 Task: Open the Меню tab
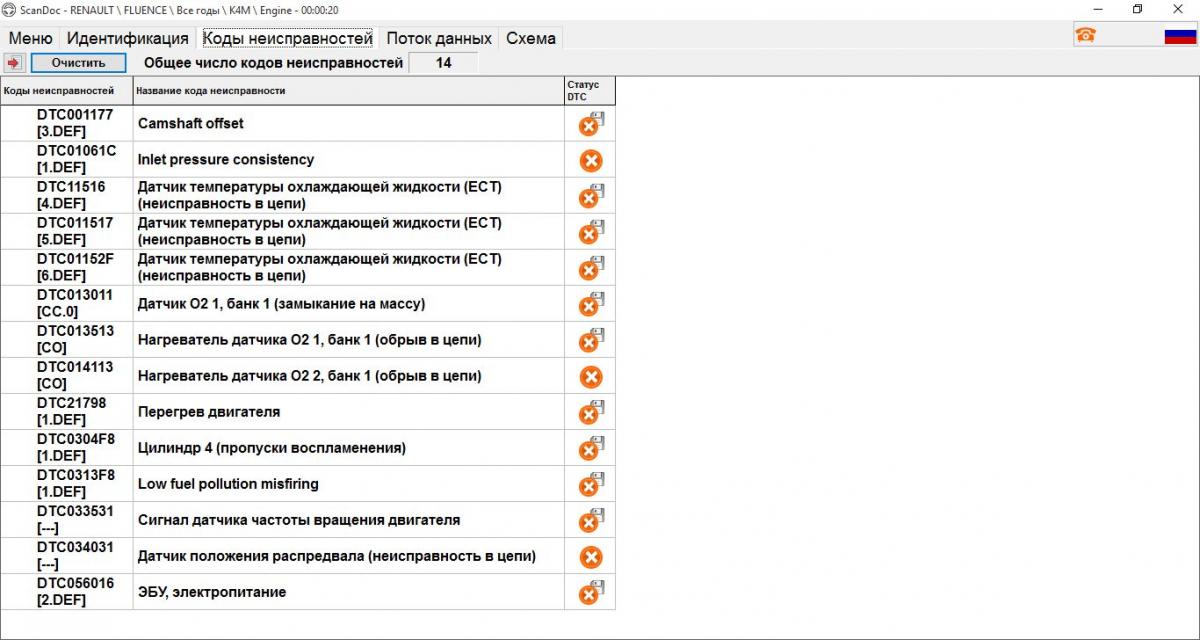[31, 38]
